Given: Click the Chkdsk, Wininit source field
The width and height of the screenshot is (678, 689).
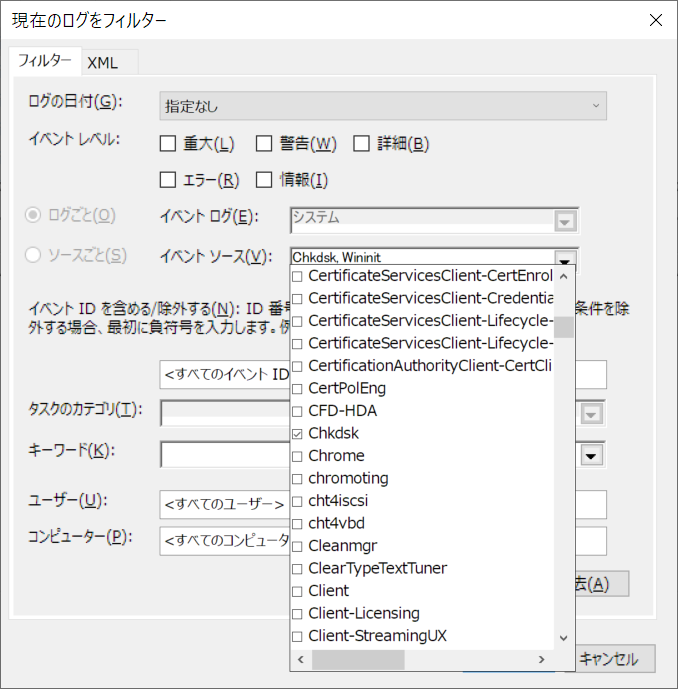Looking at the screenshot, I should [422, 257].
